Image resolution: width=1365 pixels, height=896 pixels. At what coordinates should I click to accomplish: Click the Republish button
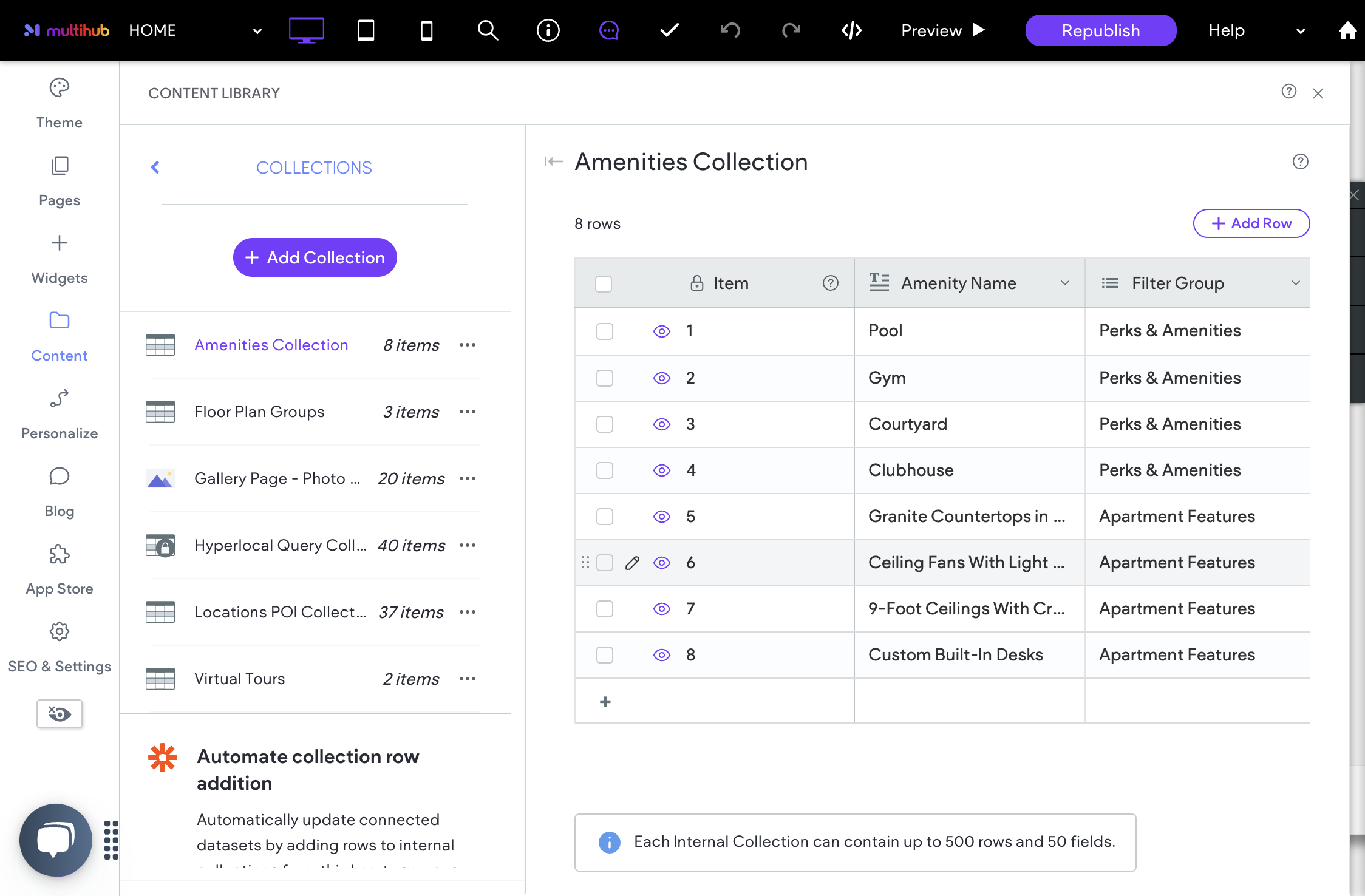pos(1100,30)
